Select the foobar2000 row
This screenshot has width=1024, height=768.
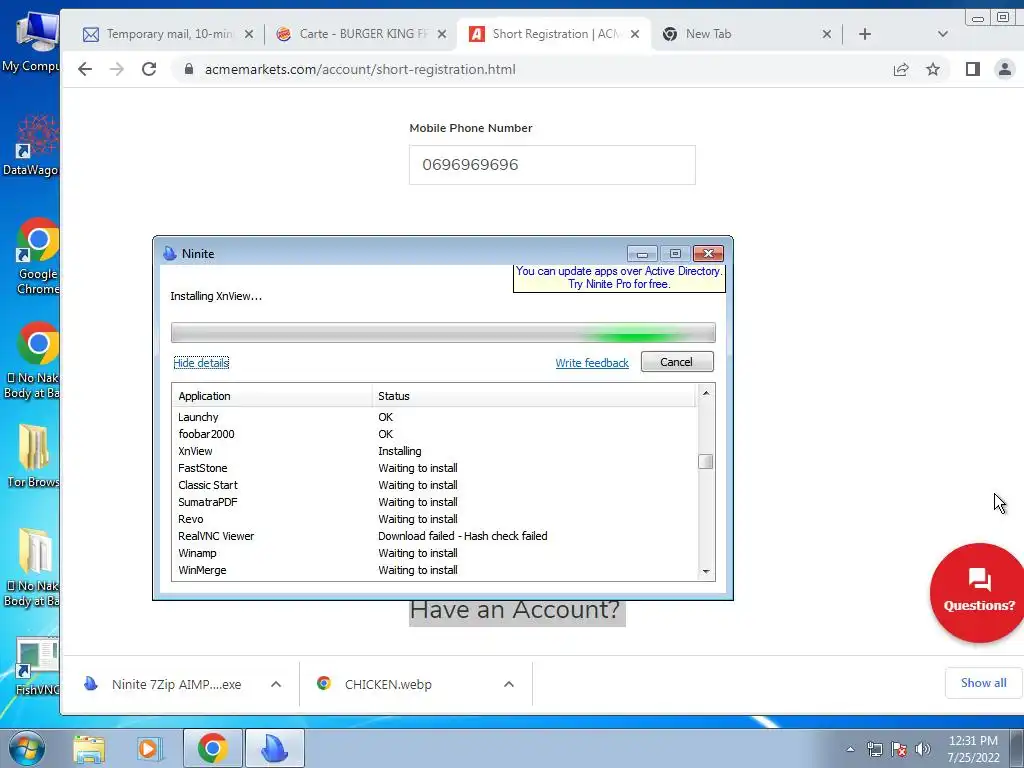(434, 434)
